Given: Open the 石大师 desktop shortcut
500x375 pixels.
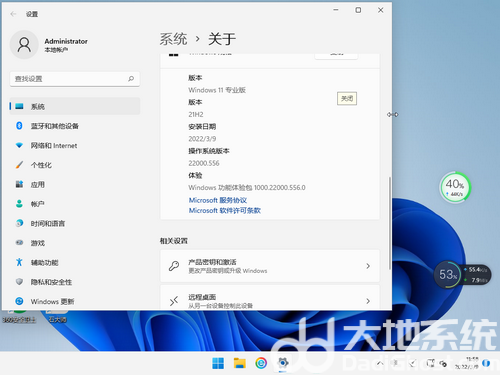Looking at the screenshot, I should [x=57, y=316].
